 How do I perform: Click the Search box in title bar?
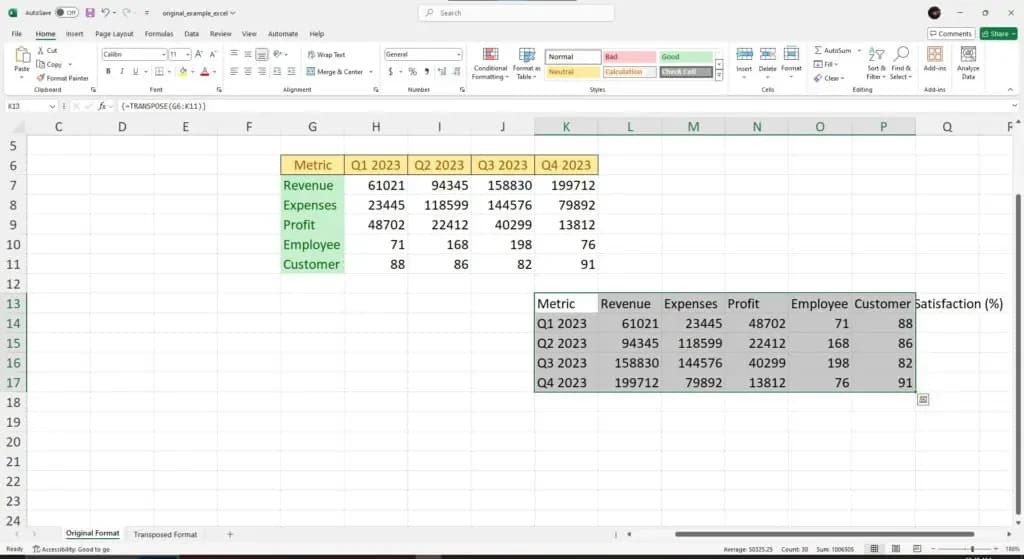516,12
